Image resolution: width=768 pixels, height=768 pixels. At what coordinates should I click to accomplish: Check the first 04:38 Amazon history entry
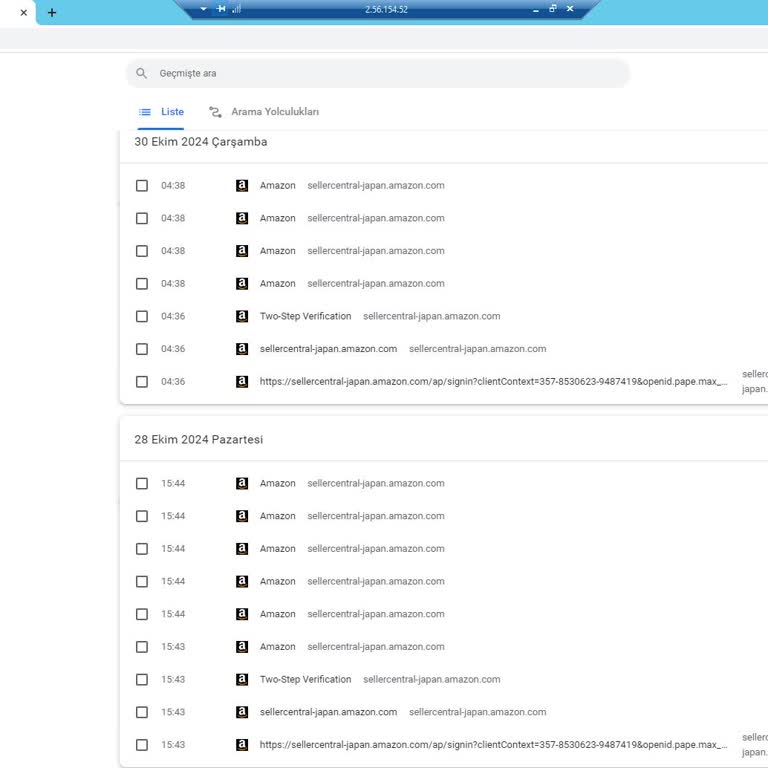(142, 186)
